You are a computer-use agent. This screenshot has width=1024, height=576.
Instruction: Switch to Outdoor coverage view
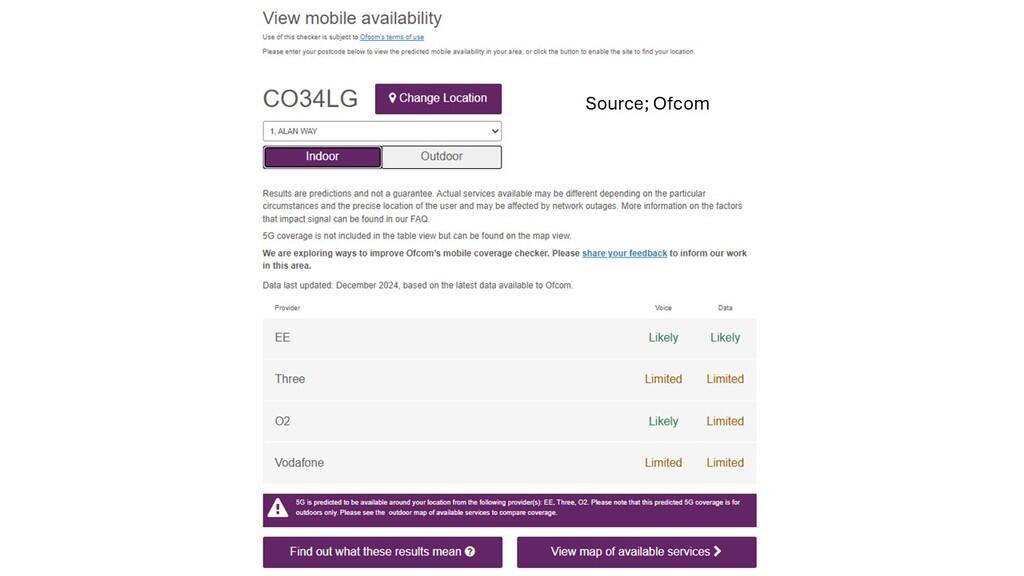click(441, 157)
